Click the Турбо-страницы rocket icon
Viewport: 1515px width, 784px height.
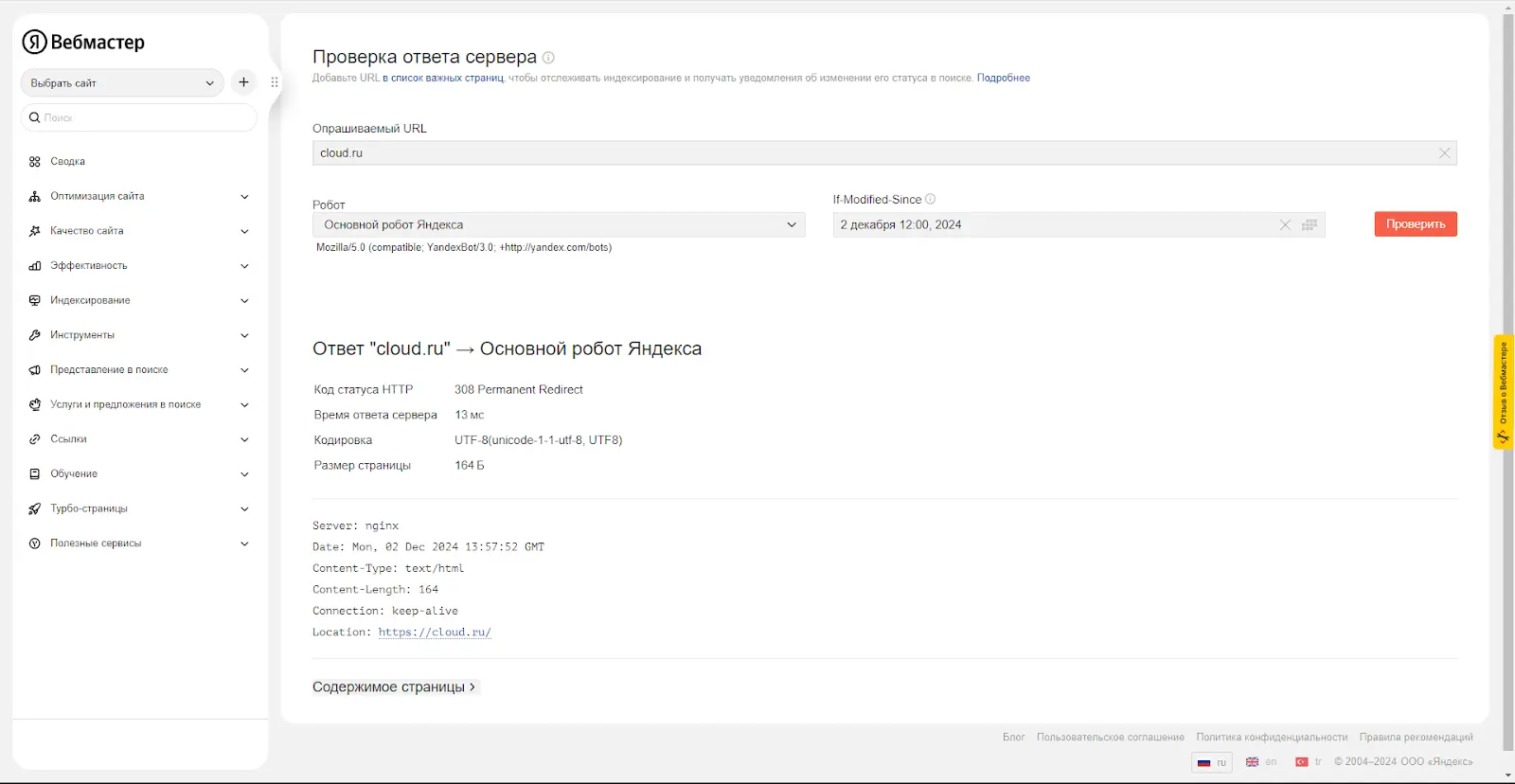click(35, 508)
